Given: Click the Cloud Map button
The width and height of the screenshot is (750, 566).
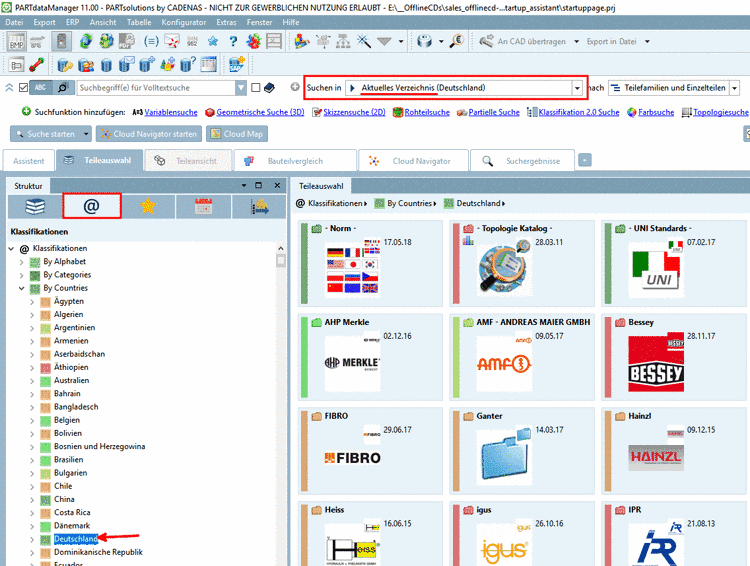Looking at the screenshot, I should [x=237, y=134].
